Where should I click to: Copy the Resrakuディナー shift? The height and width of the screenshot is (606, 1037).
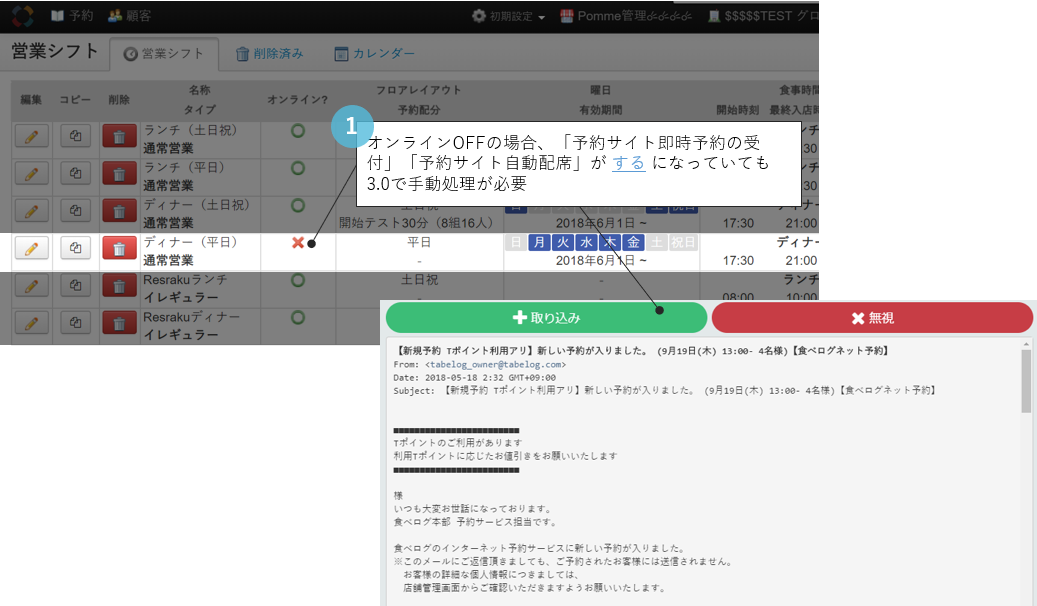coord(75,323)
